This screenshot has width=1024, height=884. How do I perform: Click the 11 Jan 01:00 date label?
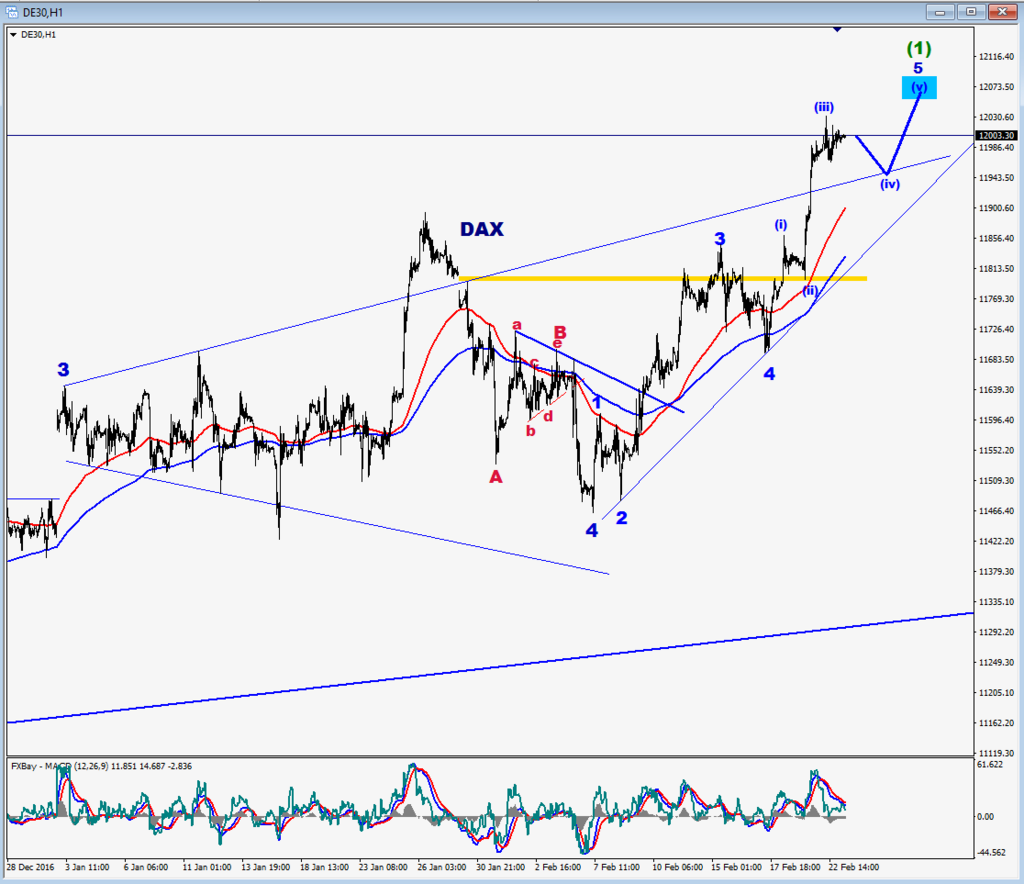tap(207, 867)
